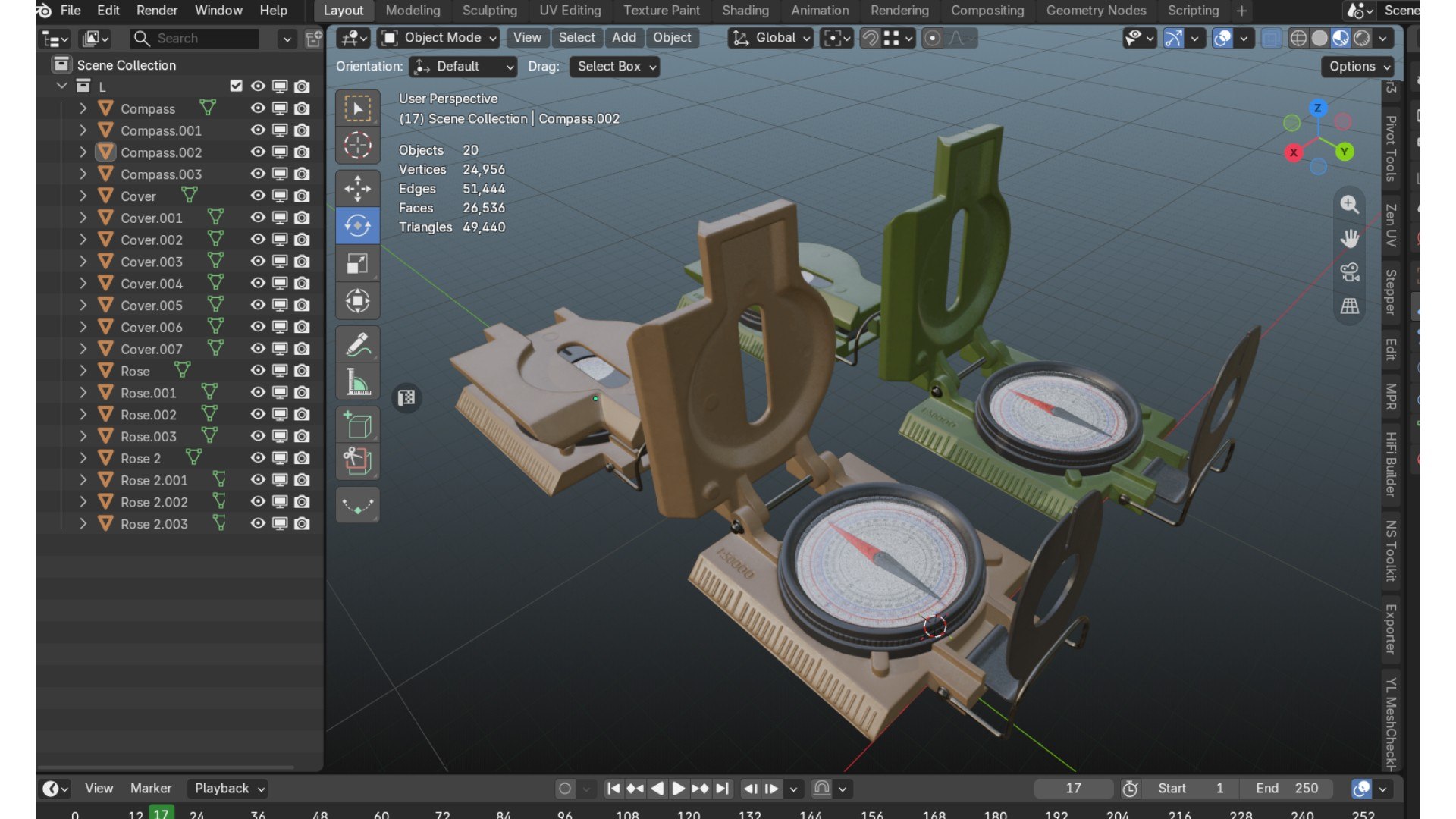Select the Select Box tool icon
1456x819 pixels.
pyautogui.click(x=357, y=108)
